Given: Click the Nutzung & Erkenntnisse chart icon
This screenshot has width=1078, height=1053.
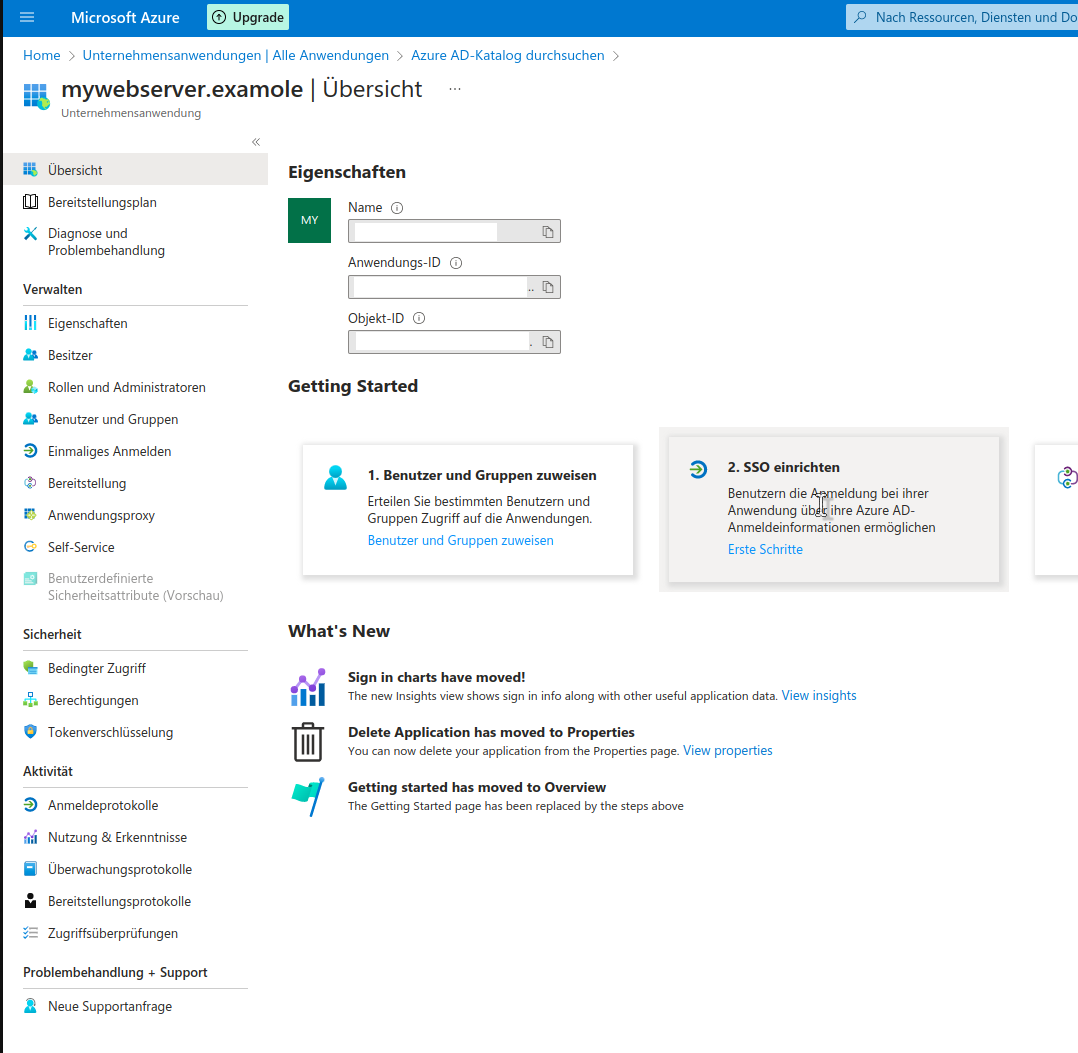Looking at the screenshot, I should point(30,837).
